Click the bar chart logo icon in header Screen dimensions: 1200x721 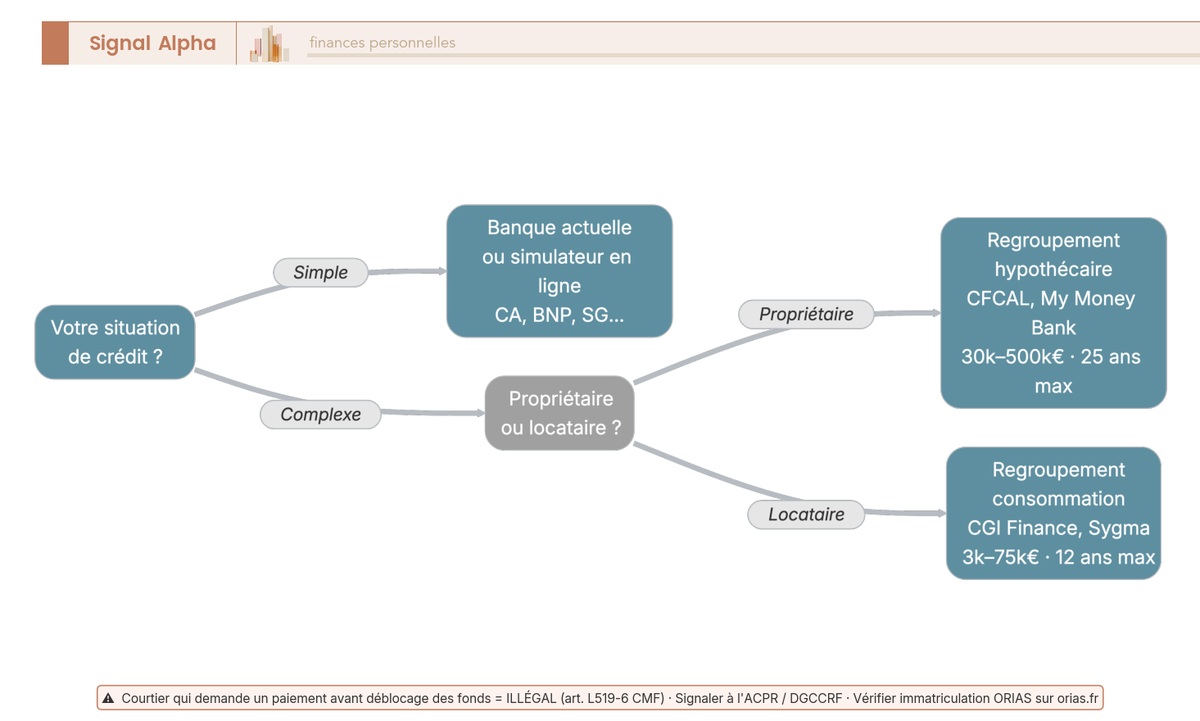[x=269, y=44]
